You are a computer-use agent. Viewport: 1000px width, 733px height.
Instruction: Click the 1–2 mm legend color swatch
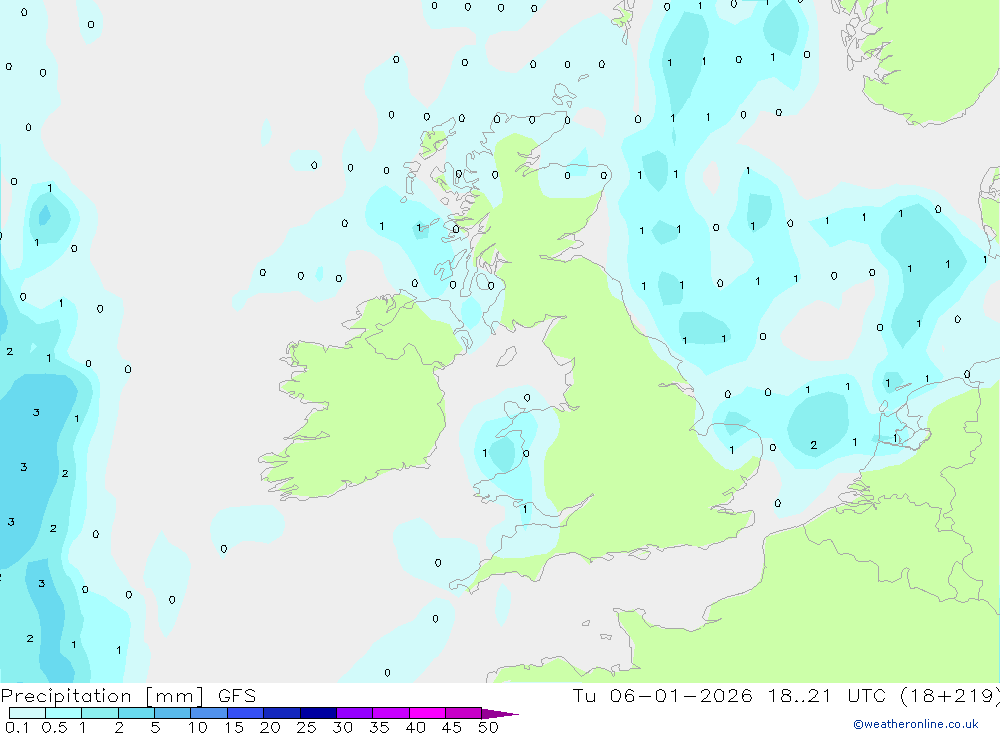click(x=100, y=713)
